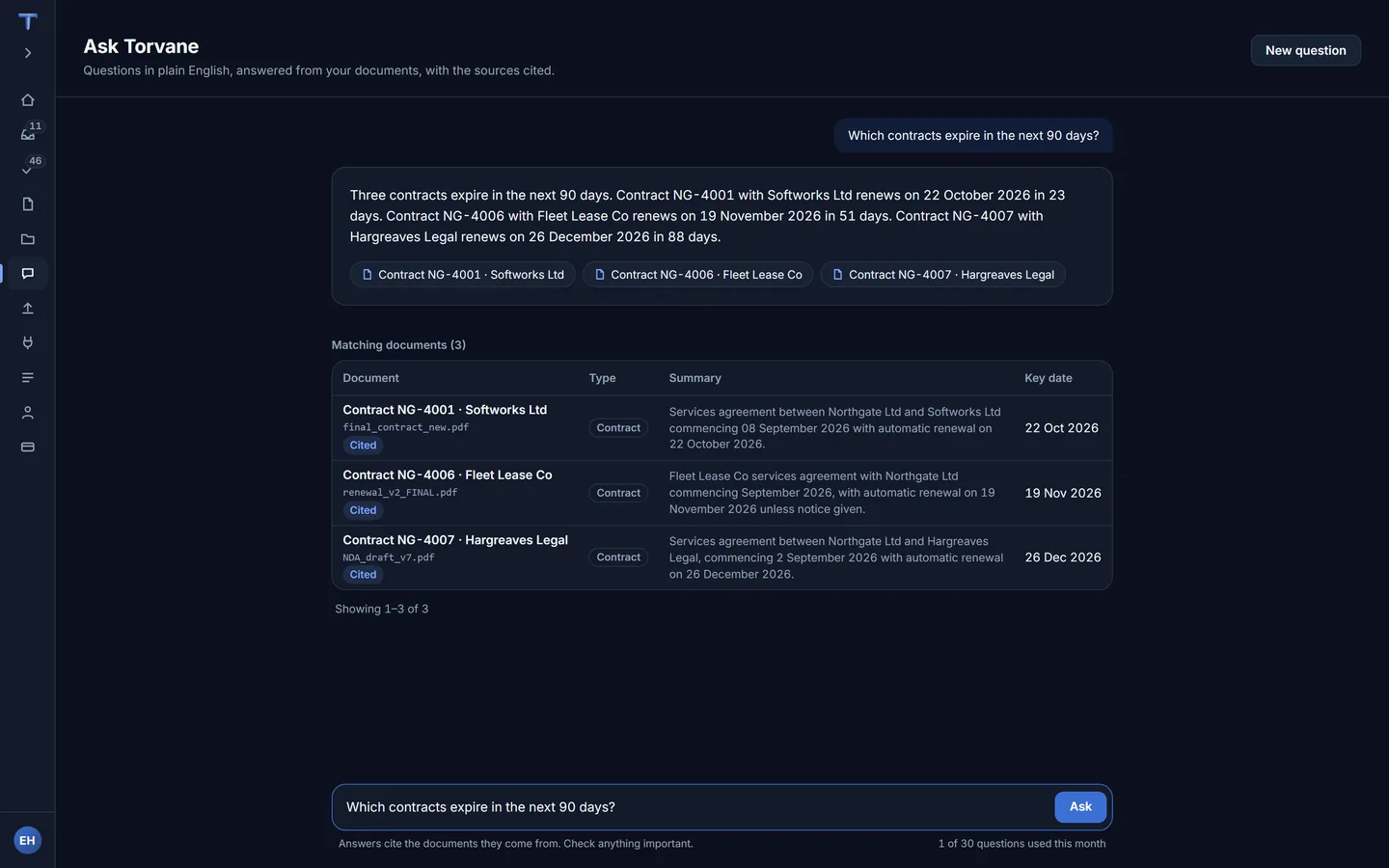This screenshot has width=1389, height=868.
Task: Click the key date 26 Dec 2026
Action: 1063,557
